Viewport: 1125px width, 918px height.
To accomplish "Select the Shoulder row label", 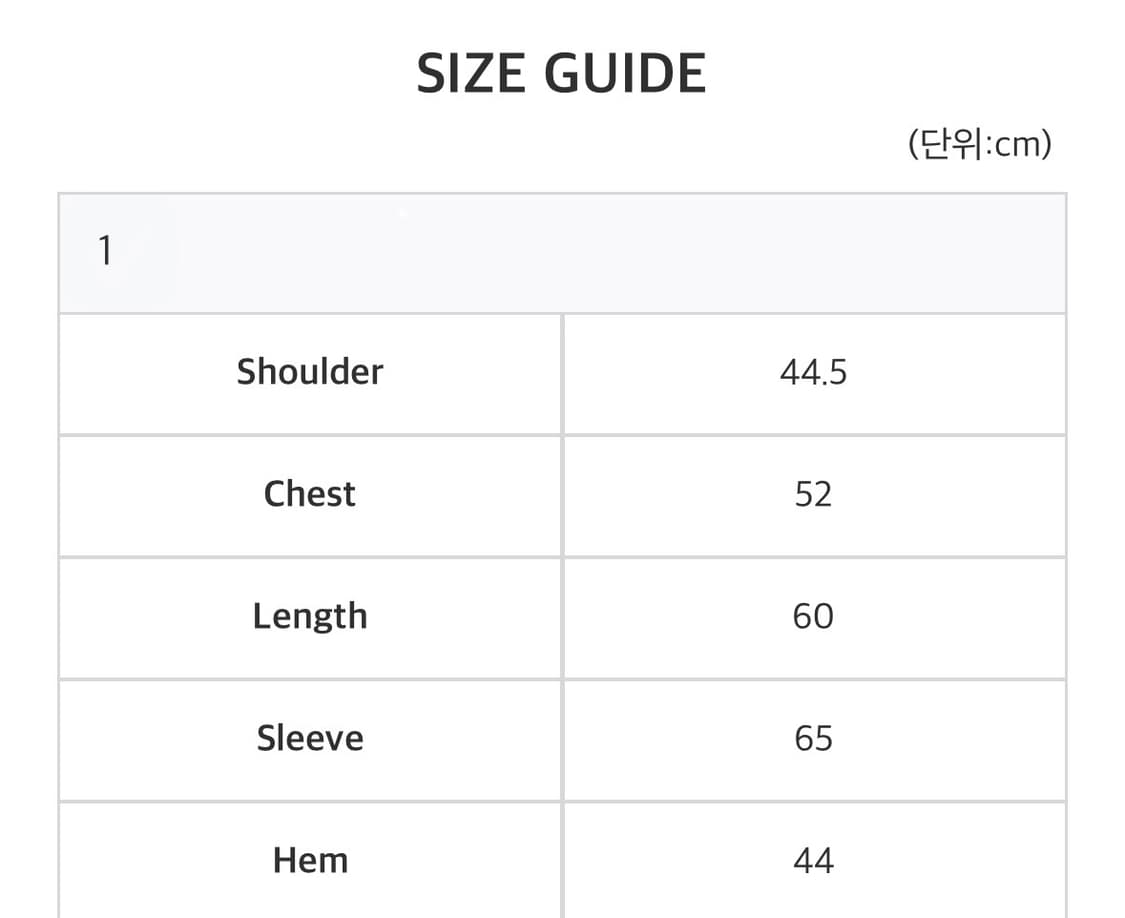I will (x=310, y=372).
